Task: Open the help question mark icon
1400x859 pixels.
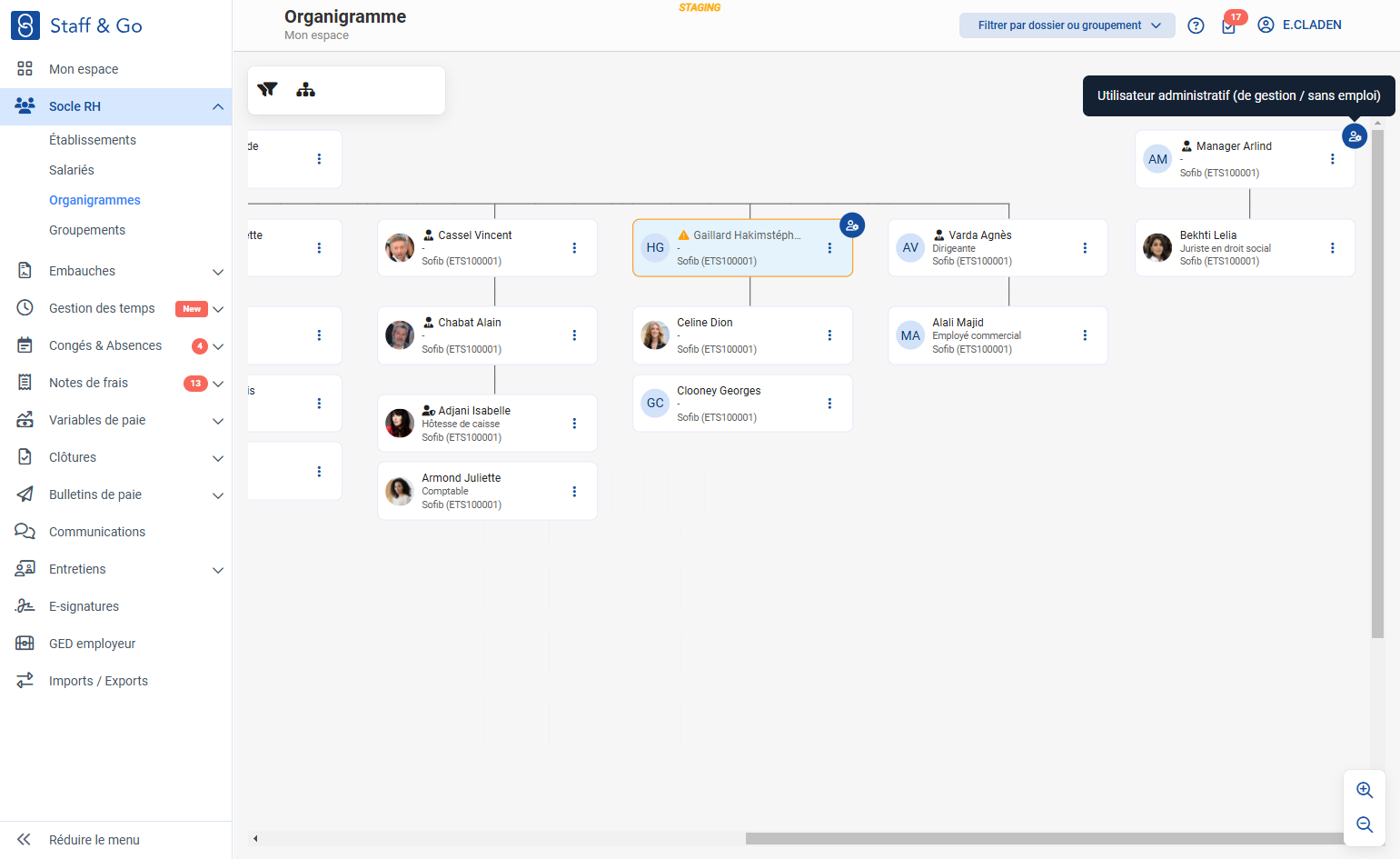Action: 1196,25
